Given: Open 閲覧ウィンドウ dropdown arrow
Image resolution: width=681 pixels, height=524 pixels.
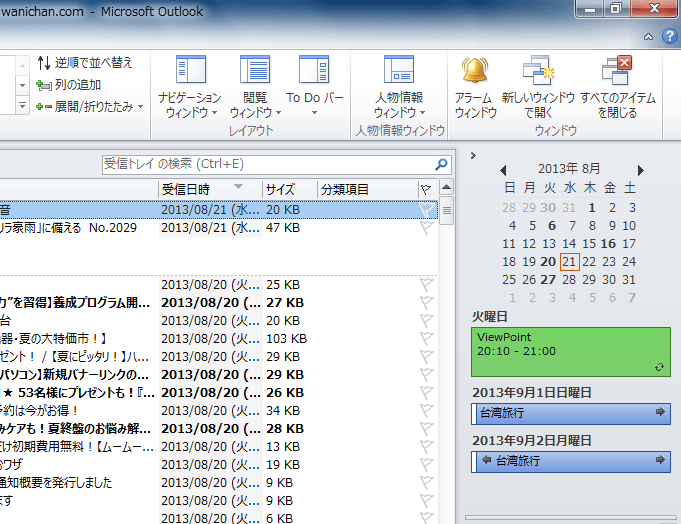Looking at the screenshot, I should [x=278, y=113].
